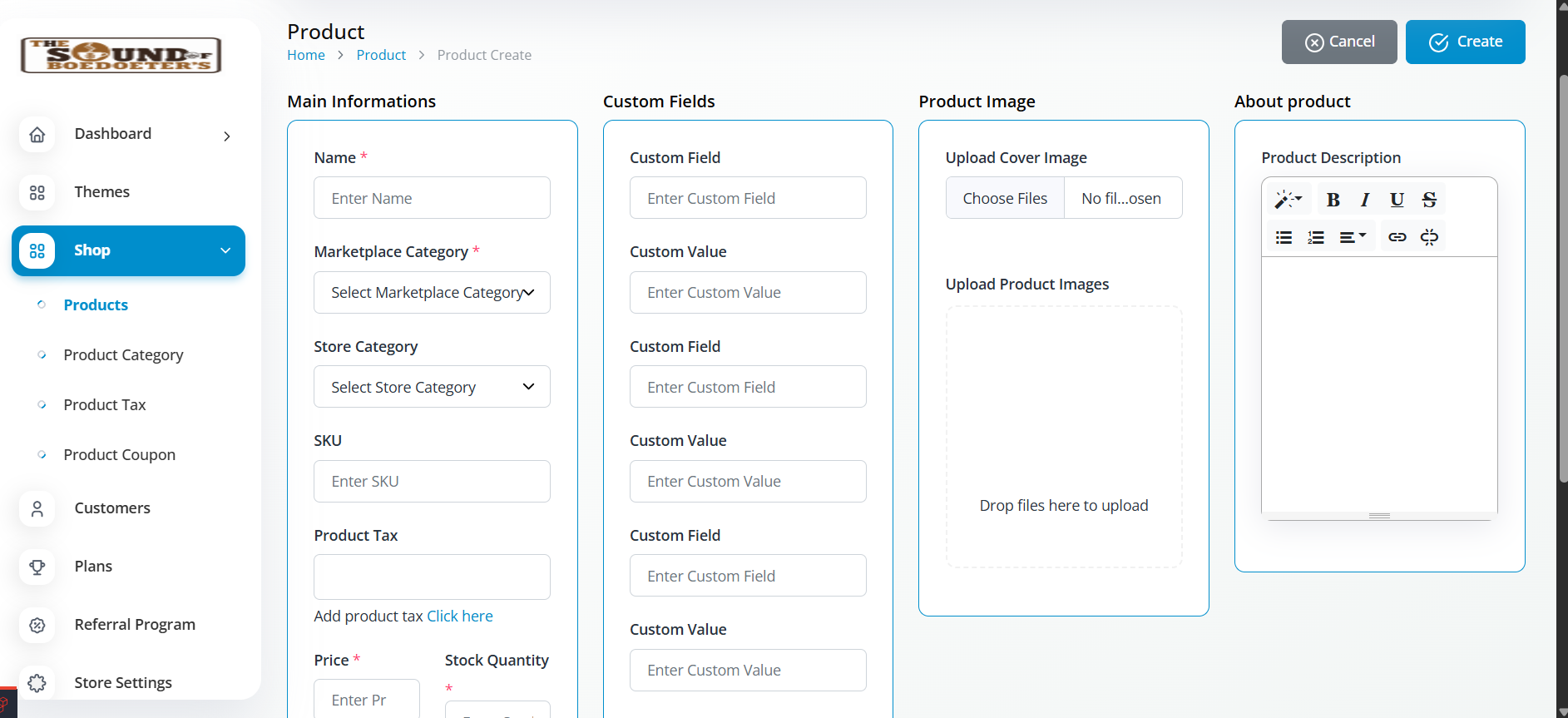This screenshot has width=1568, height=718.
Task: Click The Sound Boedoeter's logo
Action: (x=121, y=55)
